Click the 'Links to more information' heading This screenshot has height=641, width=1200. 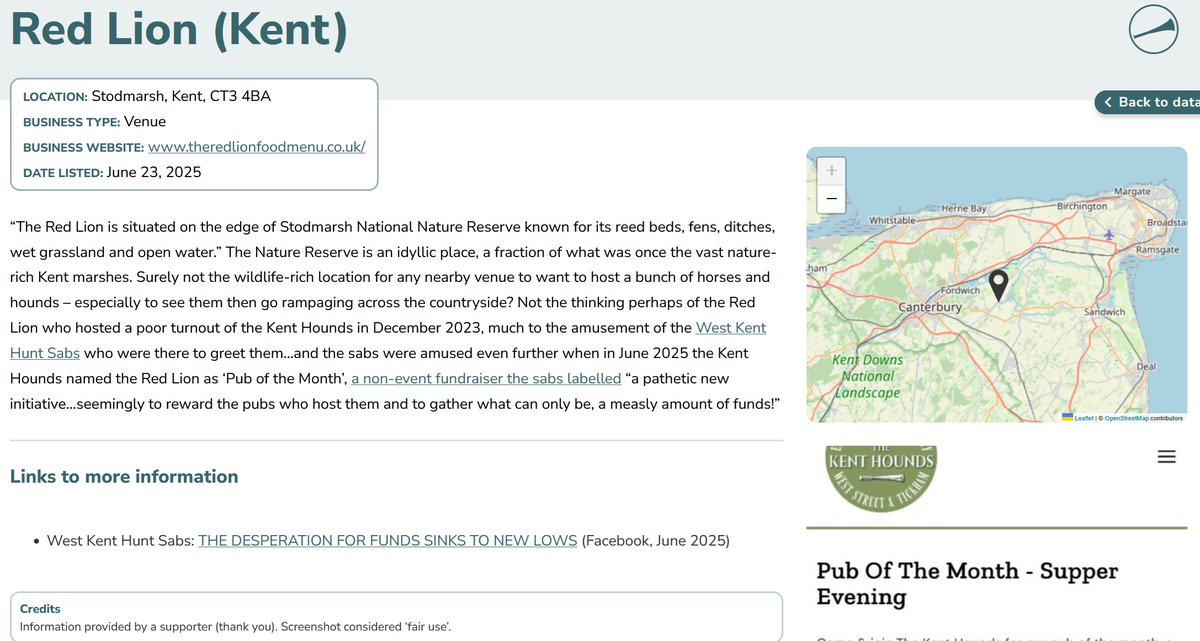point(124,476)
